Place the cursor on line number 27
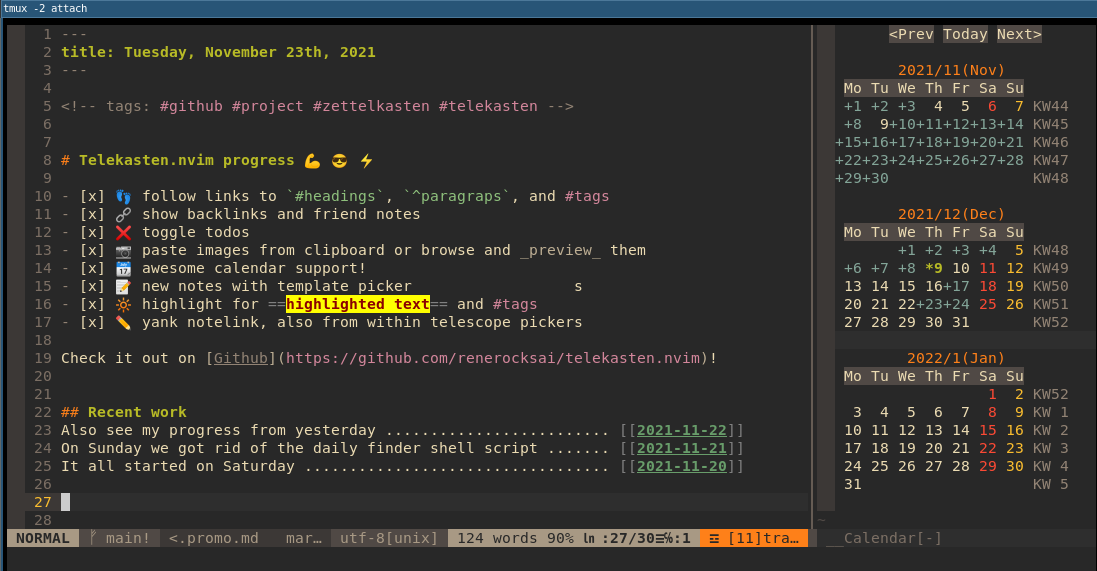1097x571 pixels. [x=43, y=502]
